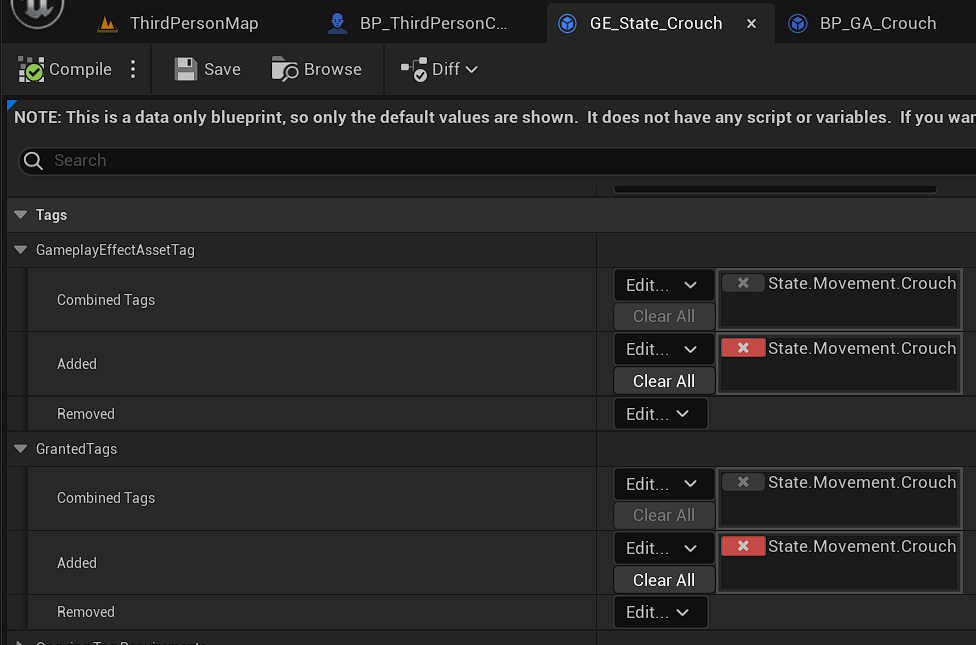The height and width of the screenshot is (645, 976).
Task: Collapse the GameplayEffectAssetTag category
Action: click(x=21, y=250)
